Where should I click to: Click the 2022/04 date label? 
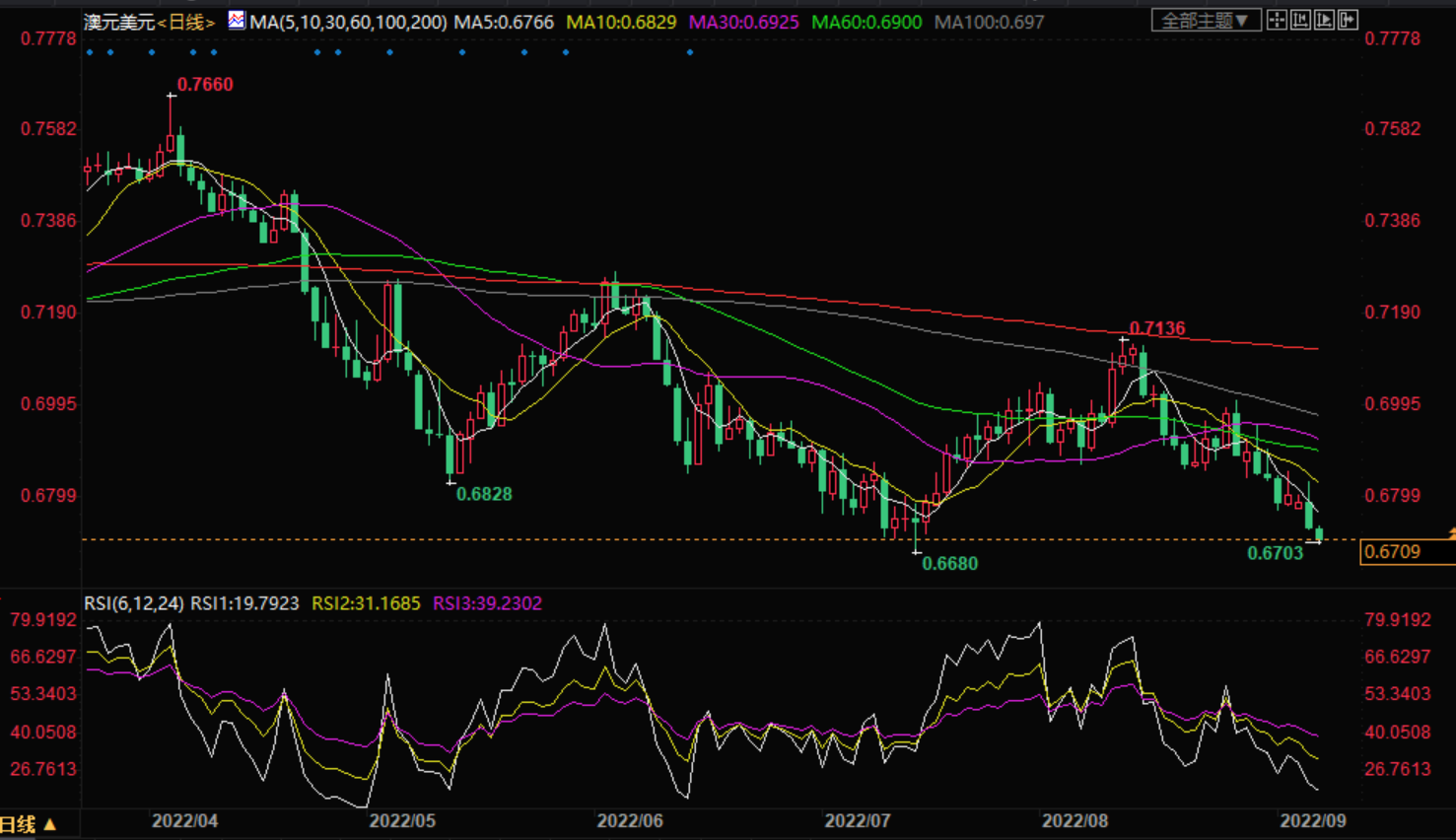coord(185,821)
